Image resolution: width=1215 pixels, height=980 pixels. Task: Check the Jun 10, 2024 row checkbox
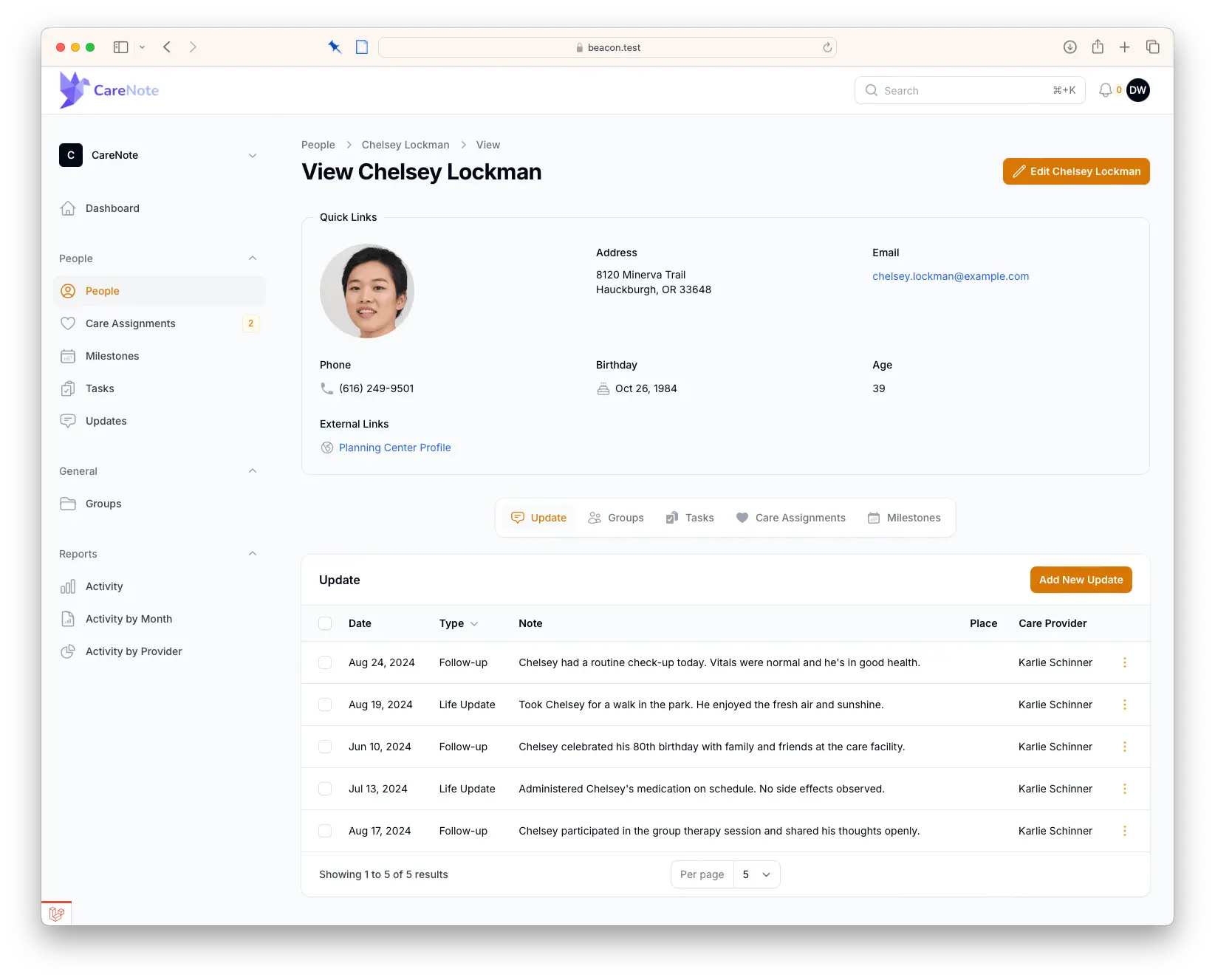point(325,747)
